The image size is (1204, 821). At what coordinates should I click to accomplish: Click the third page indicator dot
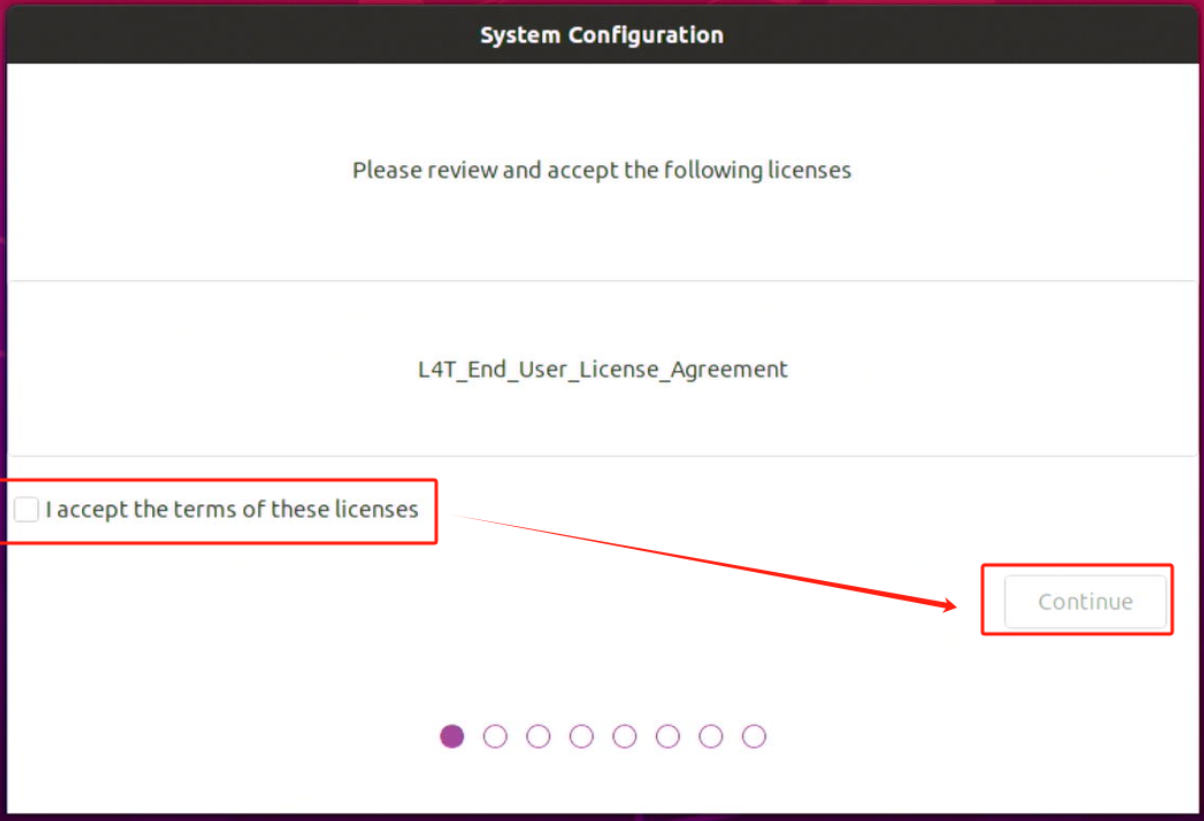click(x=538, y=737)
